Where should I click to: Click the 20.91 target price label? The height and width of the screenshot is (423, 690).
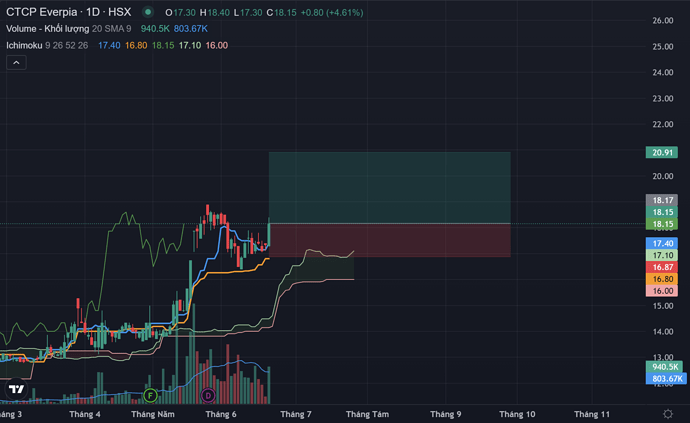click(x=661, y=152)
